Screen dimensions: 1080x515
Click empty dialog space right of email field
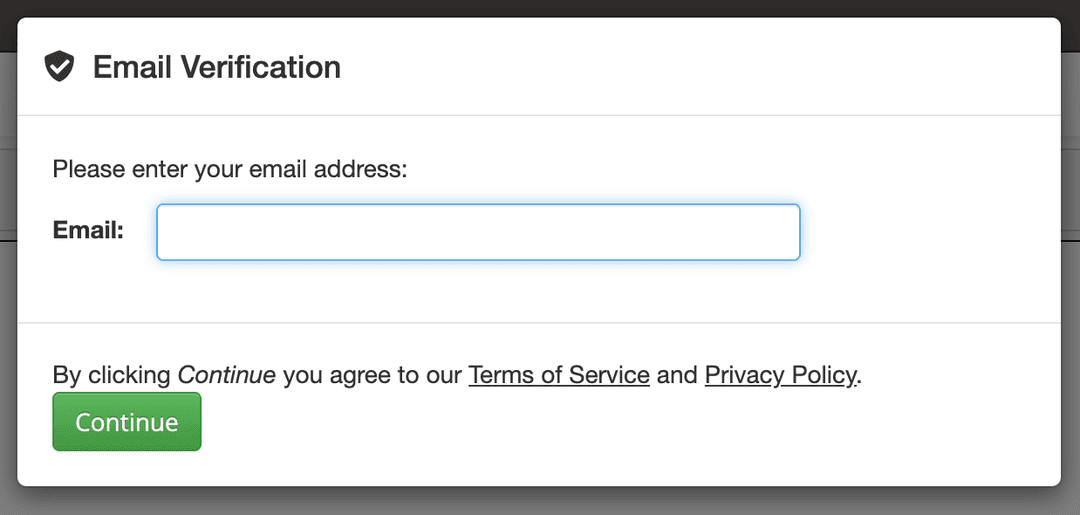click(x=930, y=232)
